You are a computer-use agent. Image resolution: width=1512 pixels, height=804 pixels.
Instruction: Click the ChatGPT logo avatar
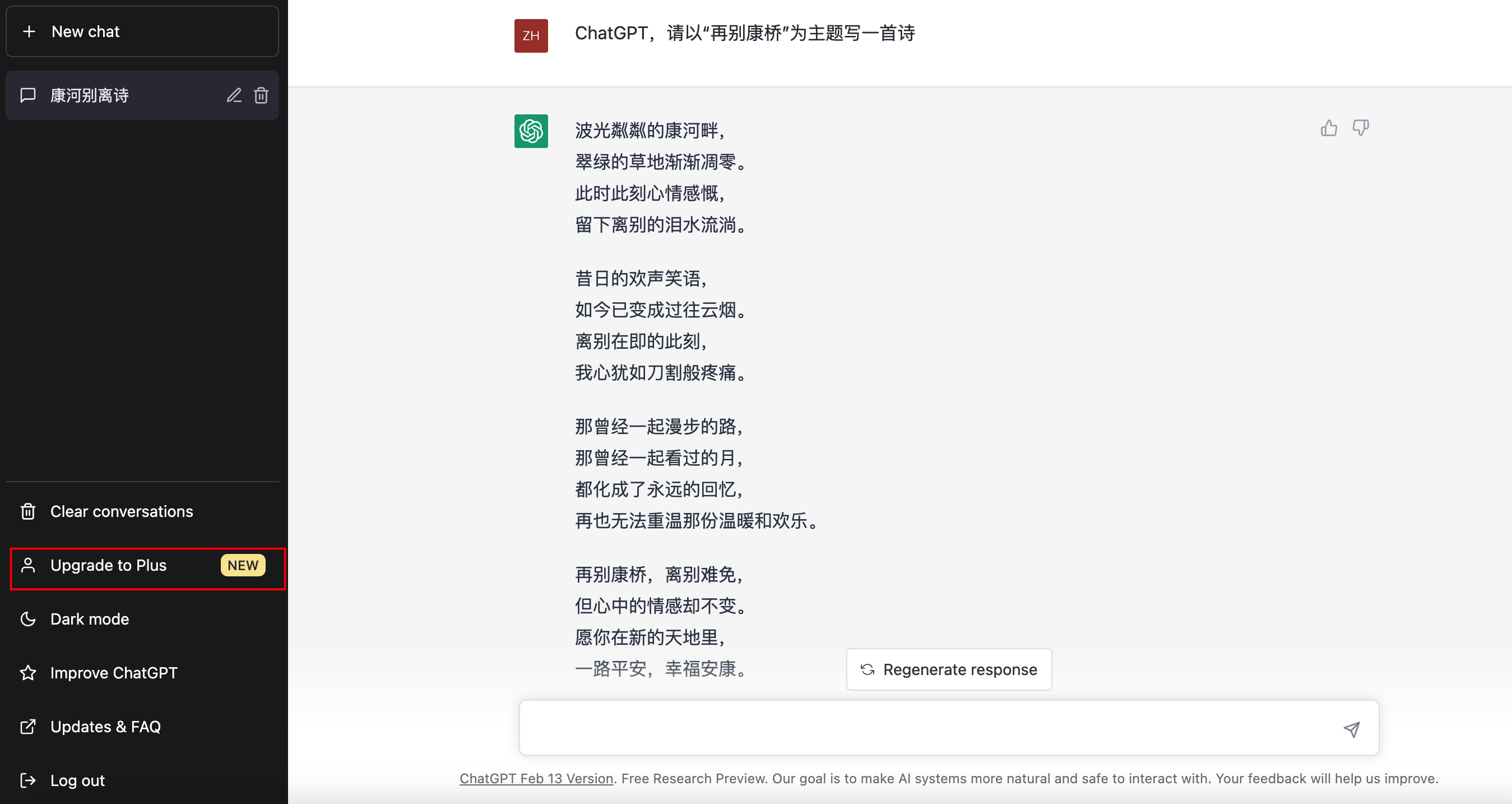[531, 131]
